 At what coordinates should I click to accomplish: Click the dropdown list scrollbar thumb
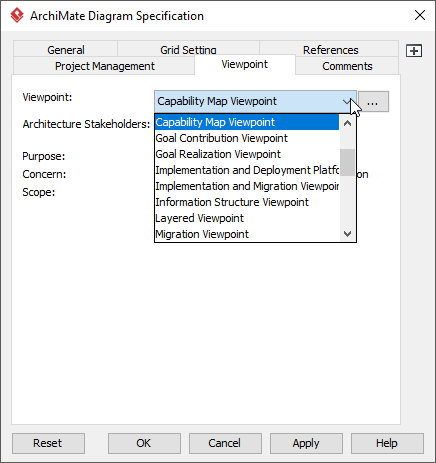point(347,162)
